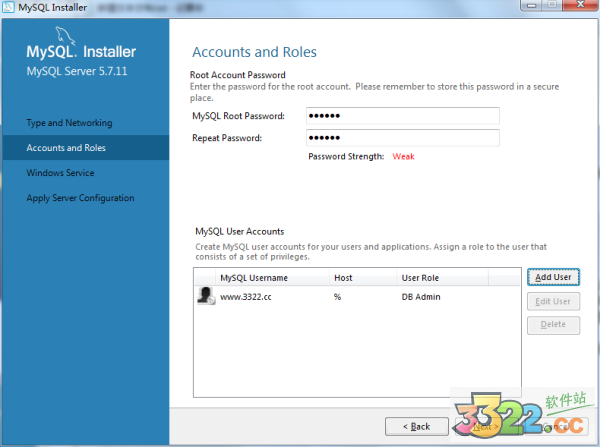600x447 pixels.
Task: Minimize the MySQL Installer window
Action: click(x=532, y=5)
